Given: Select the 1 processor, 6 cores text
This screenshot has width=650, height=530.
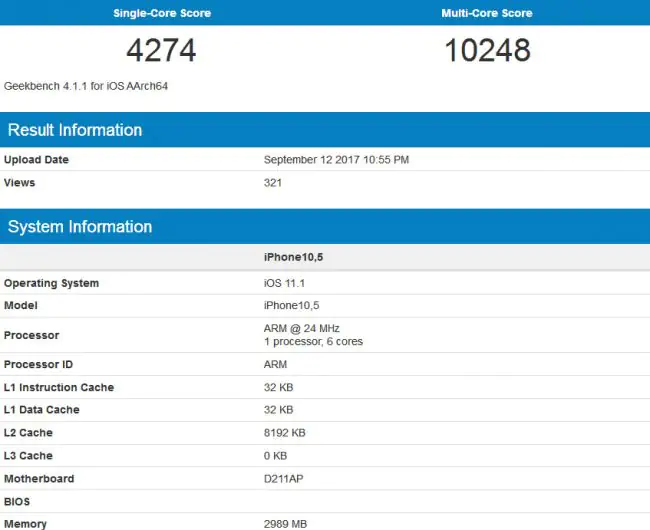Looking at the screenshot, I should 313,341.
